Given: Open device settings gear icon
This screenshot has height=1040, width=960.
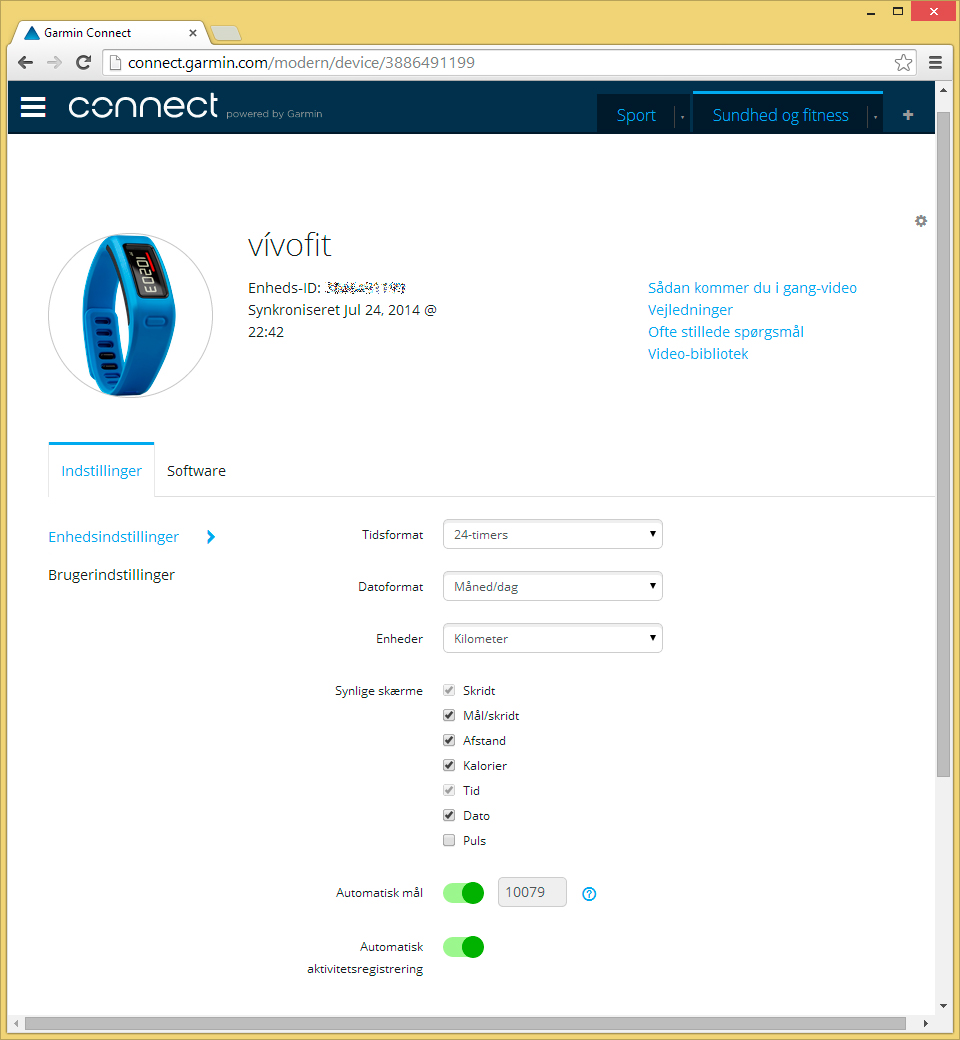Looking at the screenshot, I should [x=921, y=221].
